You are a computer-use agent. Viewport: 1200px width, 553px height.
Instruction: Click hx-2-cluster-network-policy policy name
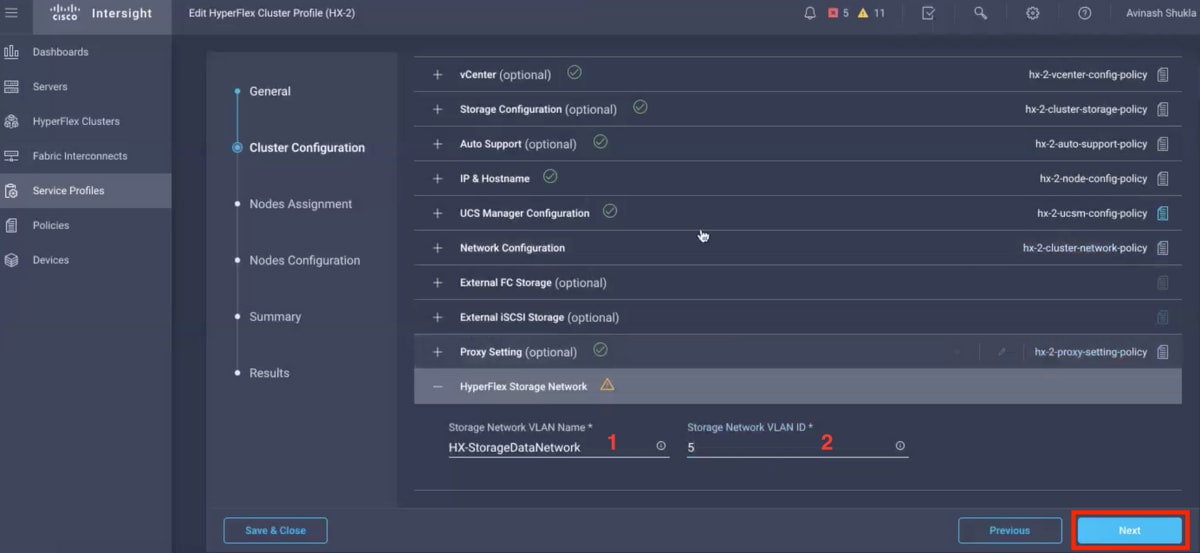click(x=1085, y=248)
